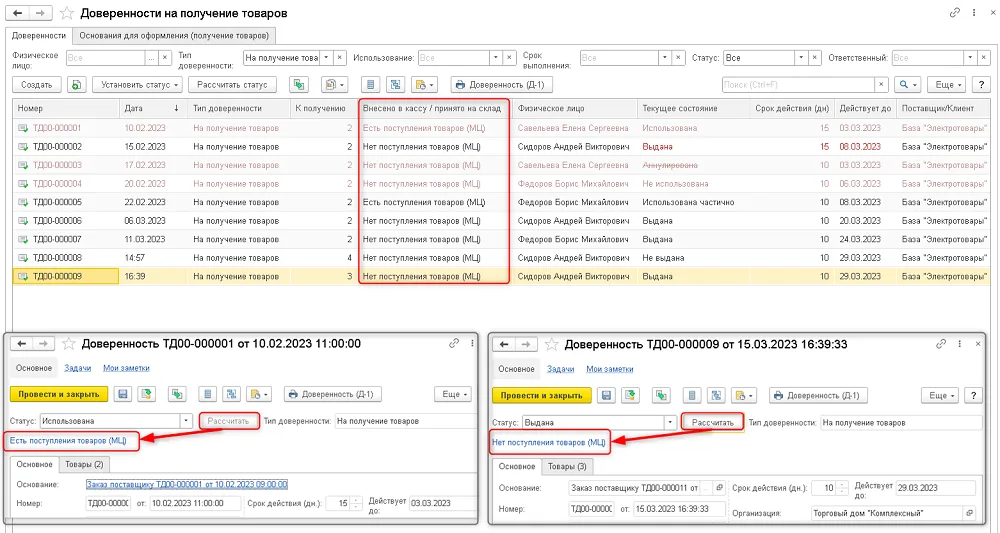Viewport: 1000px width, 533px height.
Task: Sort by Дата column header
Action: pos(151,108)
